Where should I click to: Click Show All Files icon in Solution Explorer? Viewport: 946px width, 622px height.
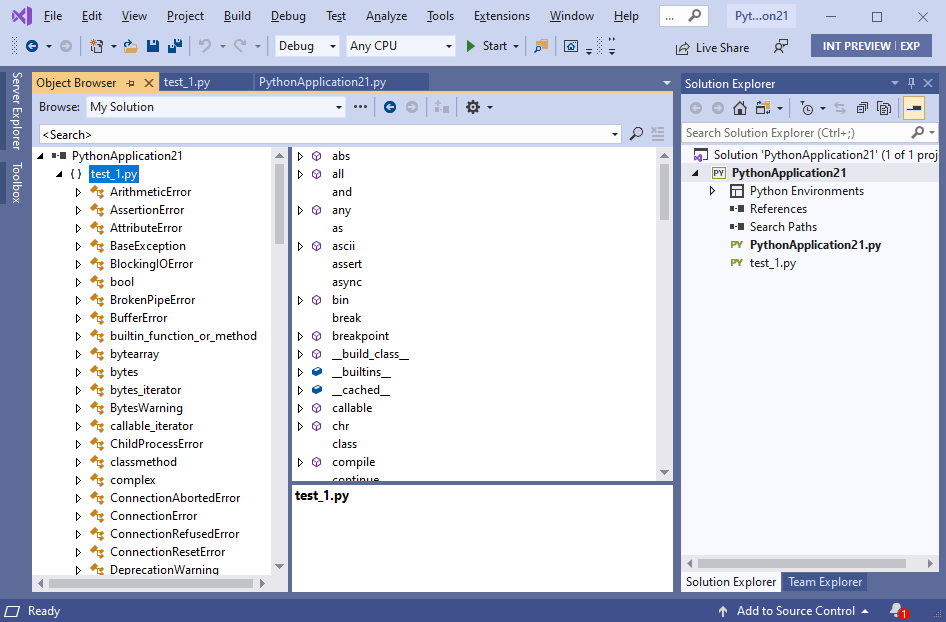click(884, 108)
